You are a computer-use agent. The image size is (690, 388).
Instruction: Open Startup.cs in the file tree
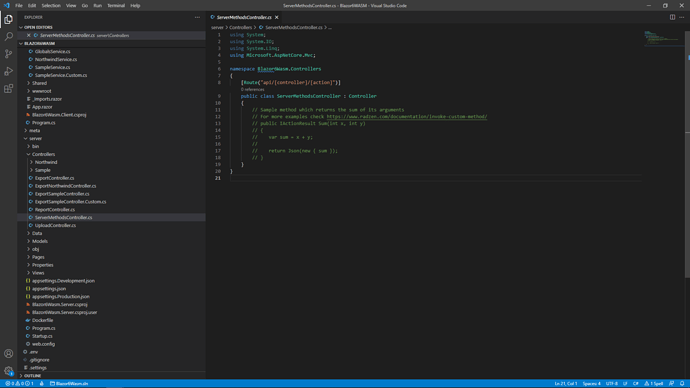(42, 336)
